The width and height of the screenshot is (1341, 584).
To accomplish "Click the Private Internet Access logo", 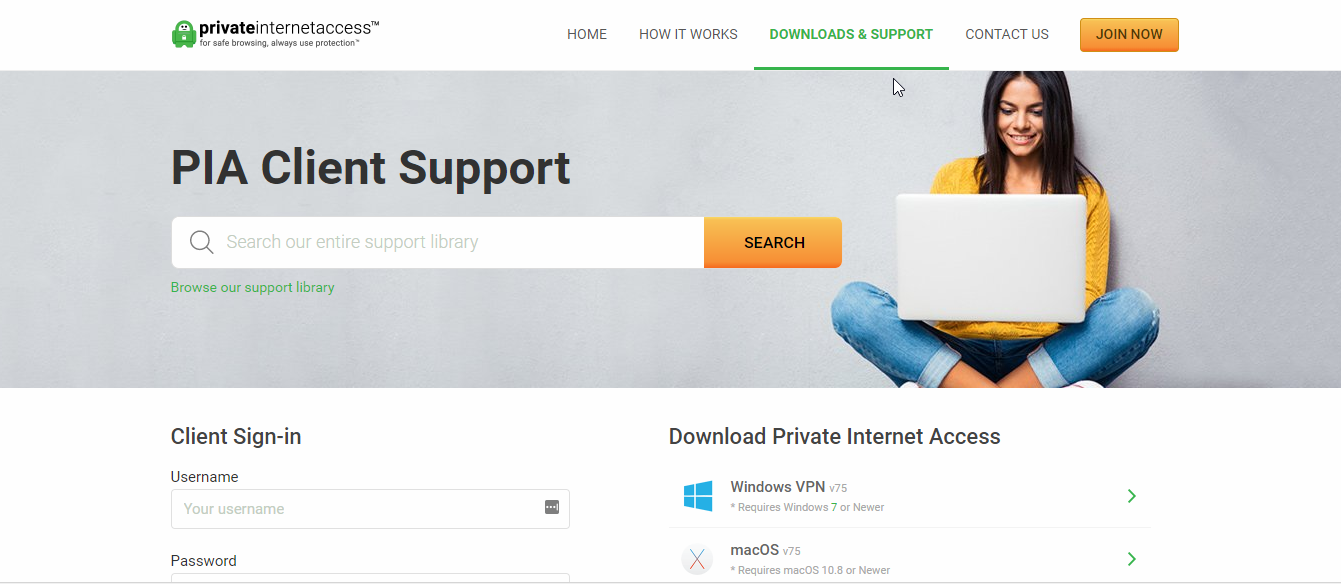I will [276, 33].
